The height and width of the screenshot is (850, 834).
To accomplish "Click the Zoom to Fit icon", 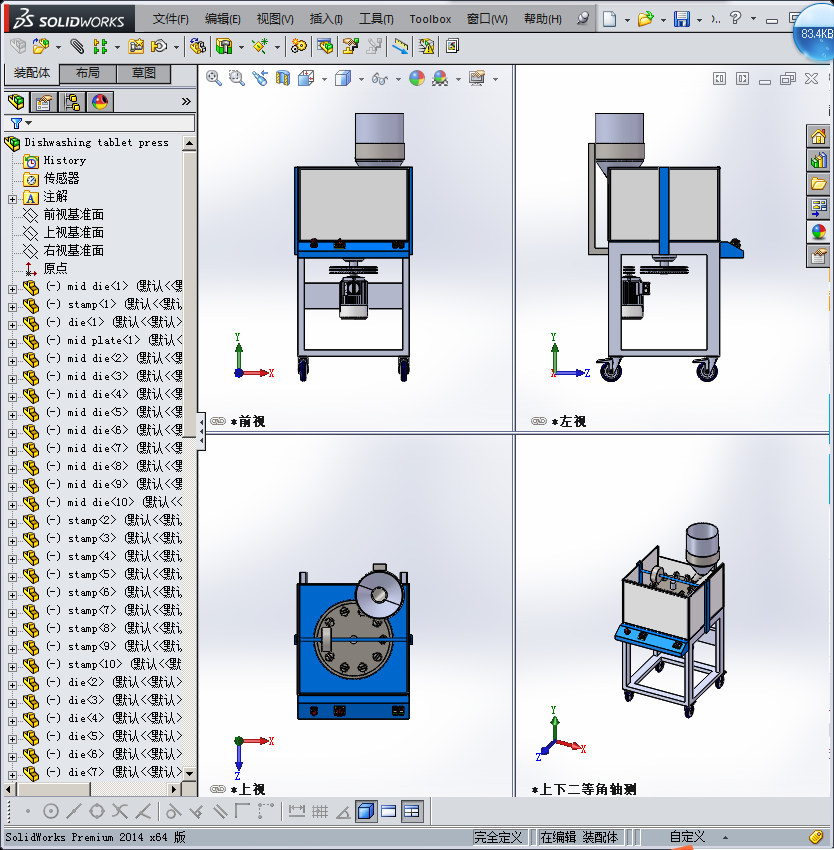I will (x=214, y=79).
